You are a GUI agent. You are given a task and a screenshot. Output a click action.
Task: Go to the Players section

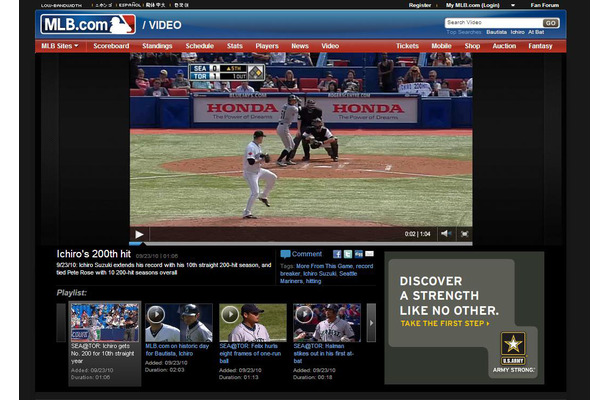coord(267,46)
